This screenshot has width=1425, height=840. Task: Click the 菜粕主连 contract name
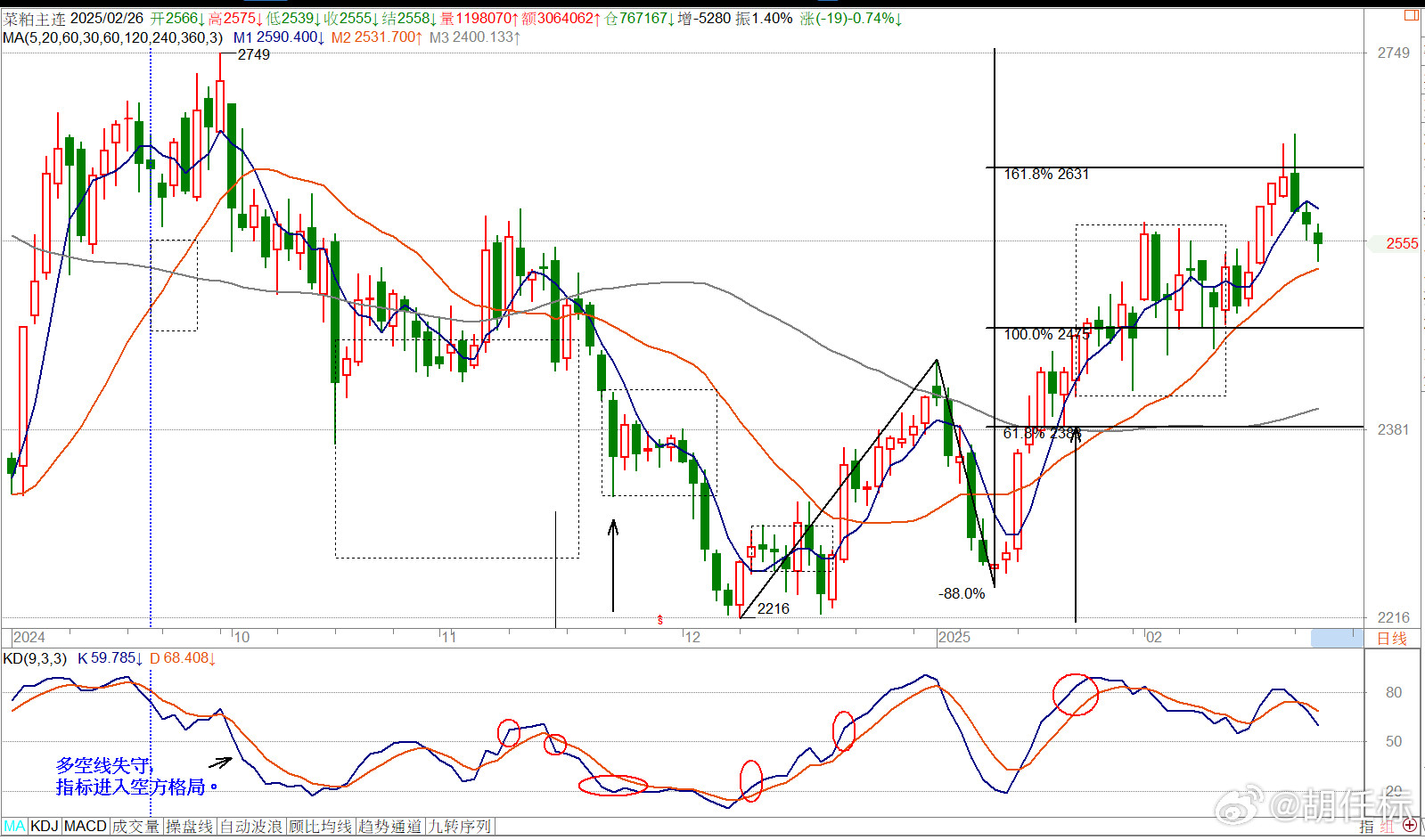tap(35, 19)
